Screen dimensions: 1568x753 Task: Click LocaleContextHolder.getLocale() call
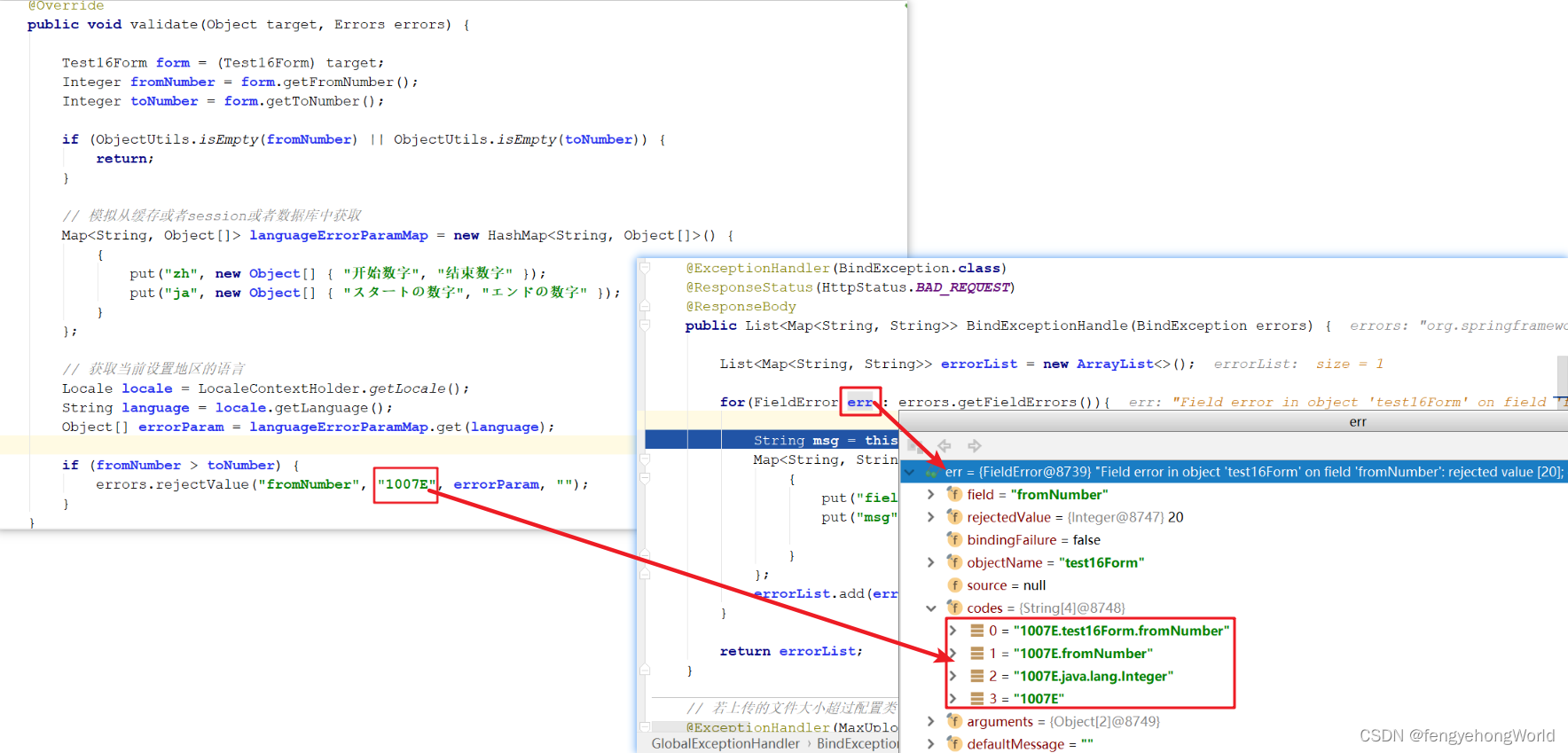point(329,388)
